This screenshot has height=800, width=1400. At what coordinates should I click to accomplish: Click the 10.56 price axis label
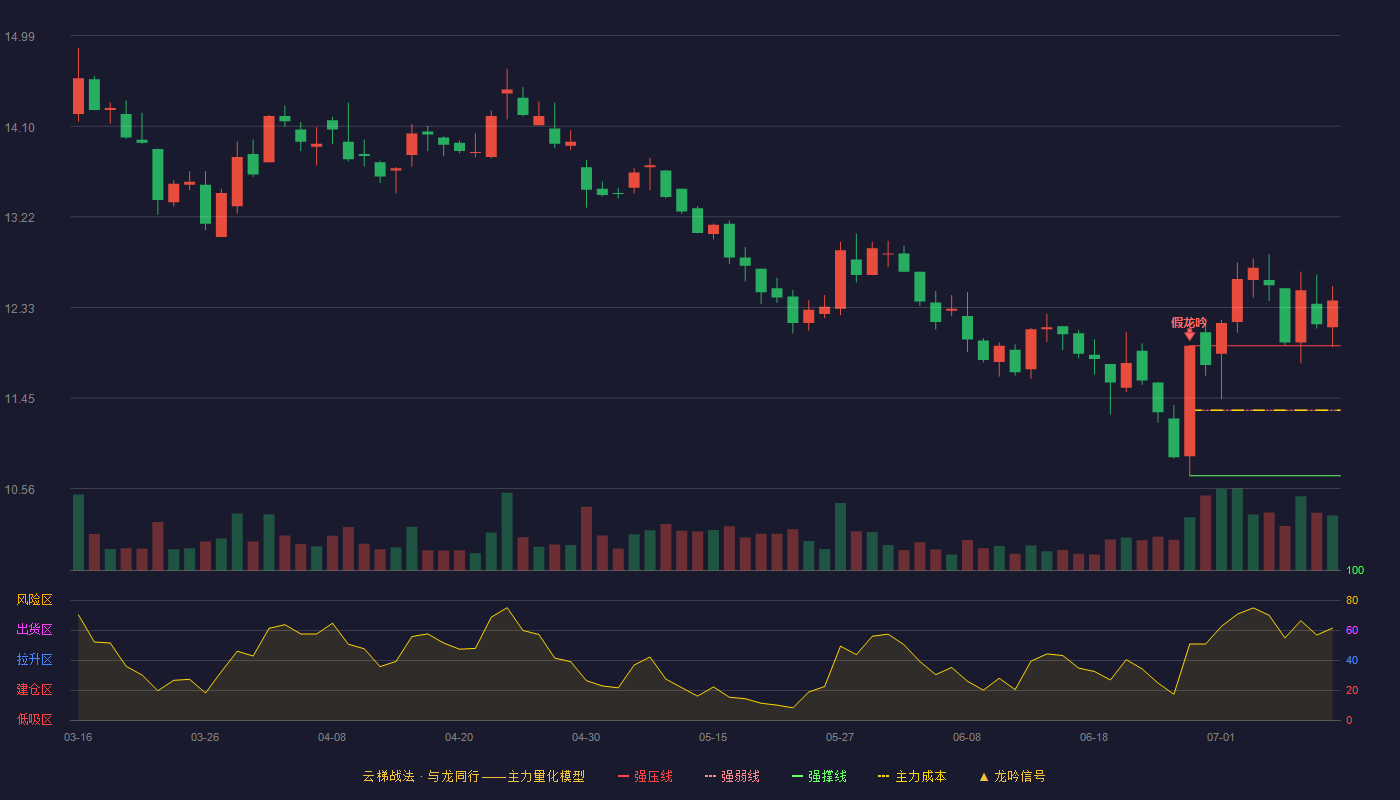19,490
